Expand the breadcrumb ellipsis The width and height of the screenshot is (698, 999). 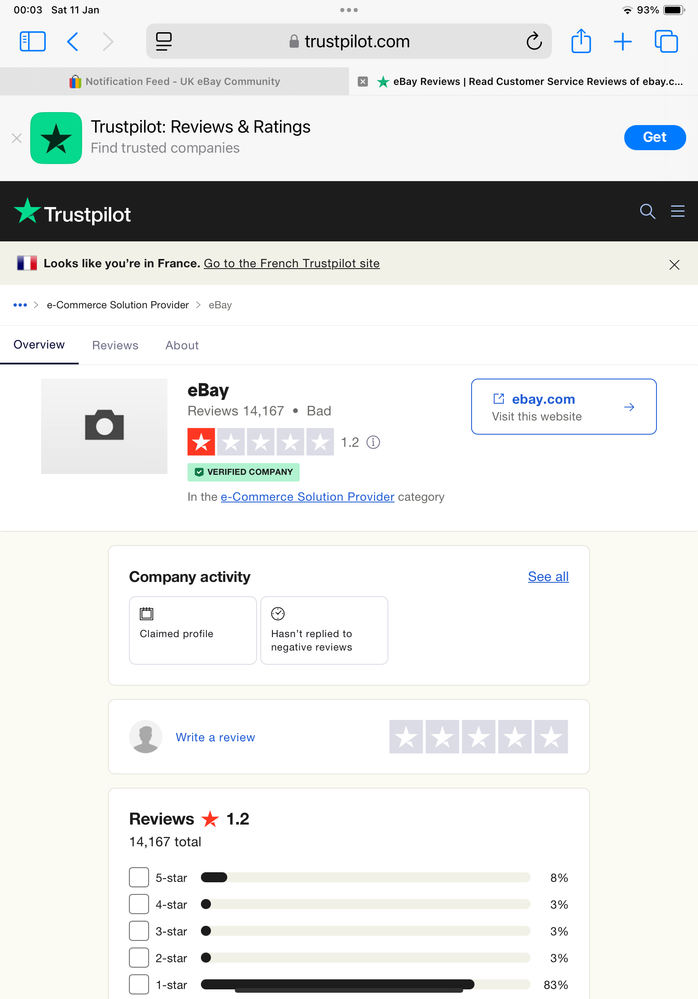click(20, 305)
